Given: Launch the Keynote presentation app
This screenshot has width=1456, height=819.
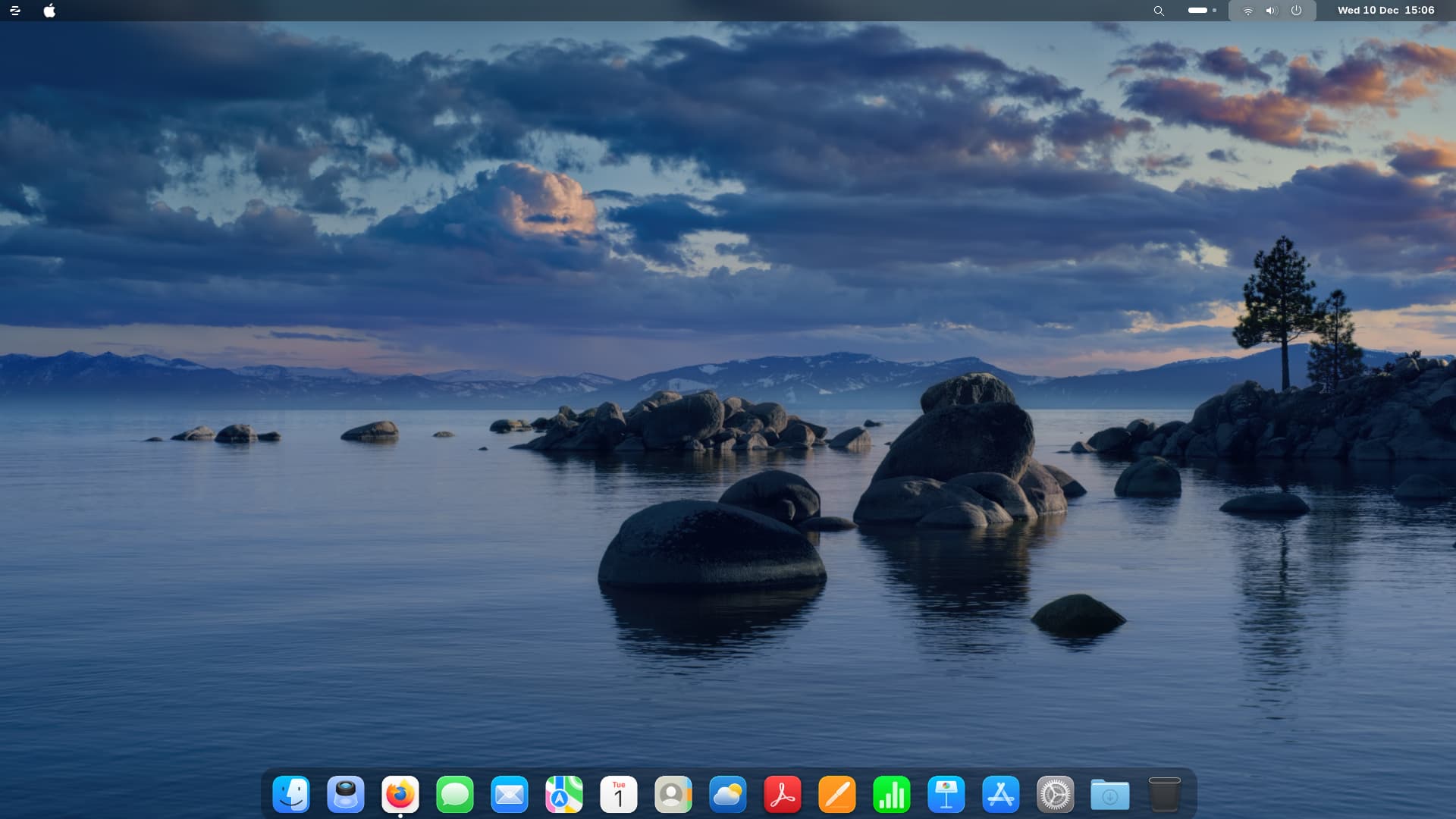Looking at the screenshot, I should coord(946,795).
